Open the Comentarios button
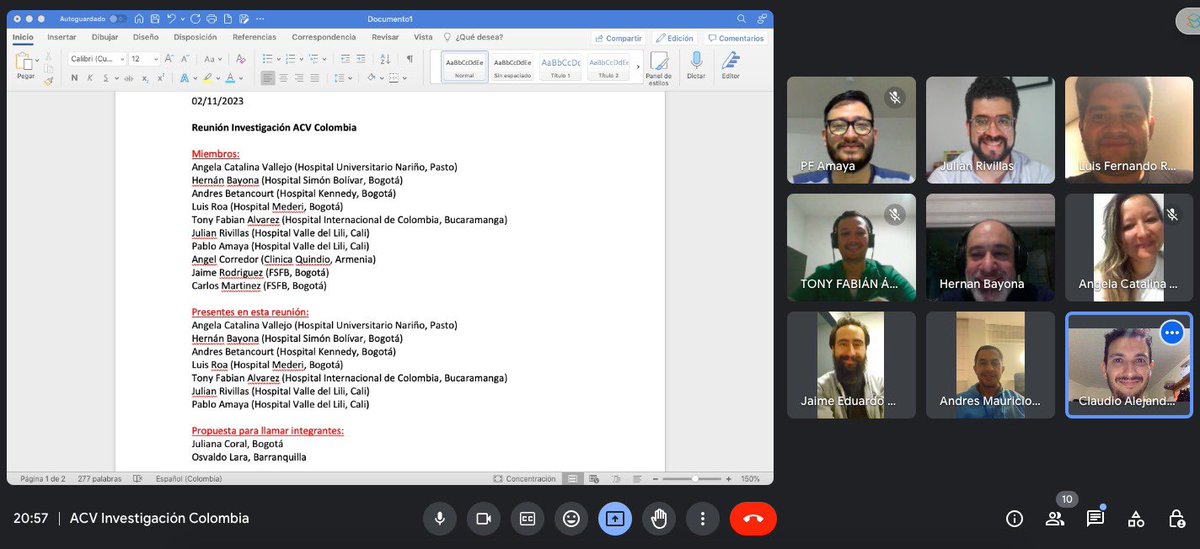This screenshot has height=549, width=1200. [x=736, y=38]
